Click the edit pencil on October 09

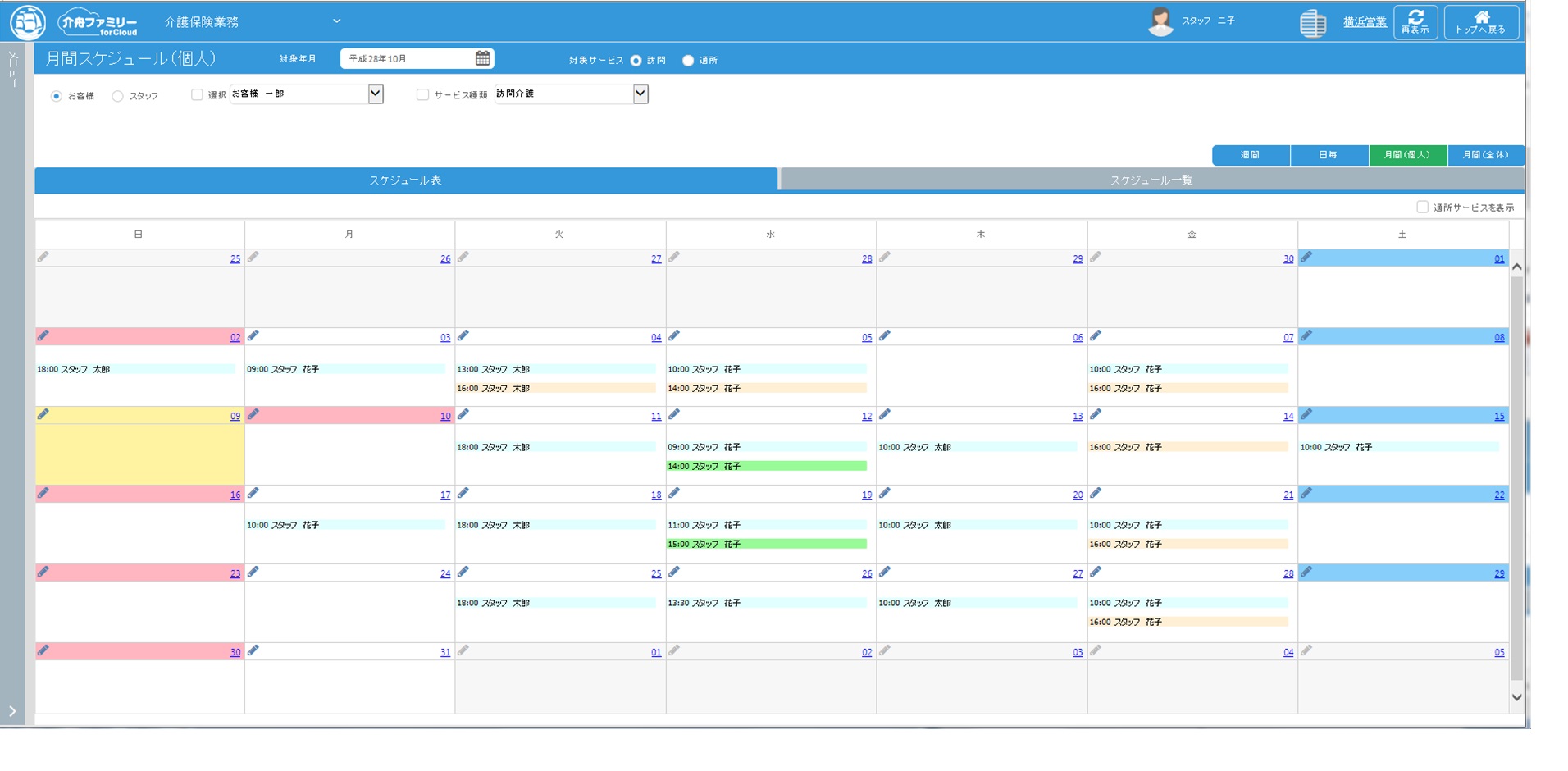(43, 414)
